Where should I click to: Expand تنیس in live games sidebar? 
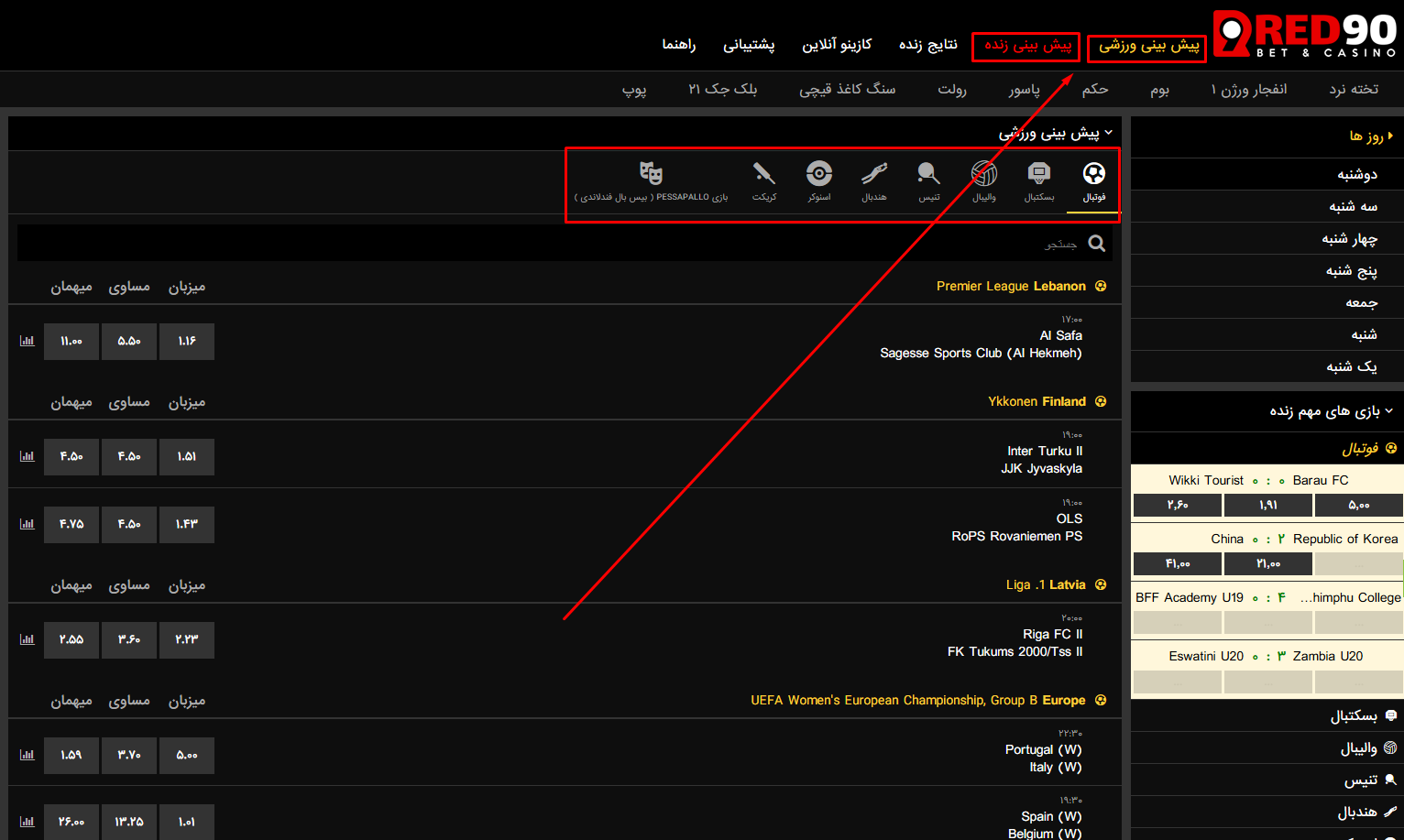click(x=1267, y=780)
